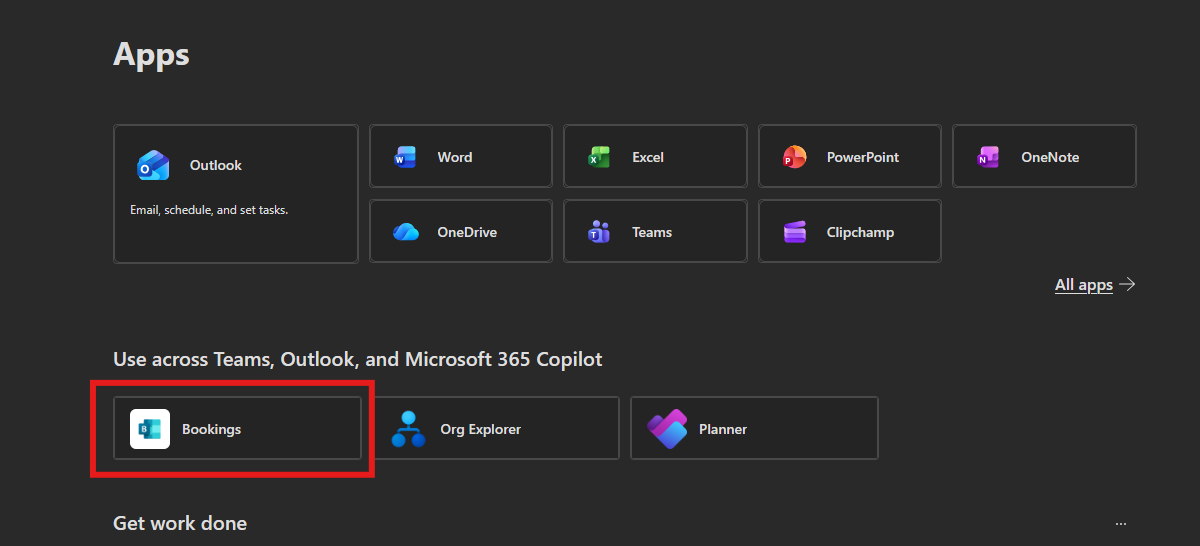Click the 'Apps' page heading
This screenshot has height=546, width=1200.
(x=151, y=54)
